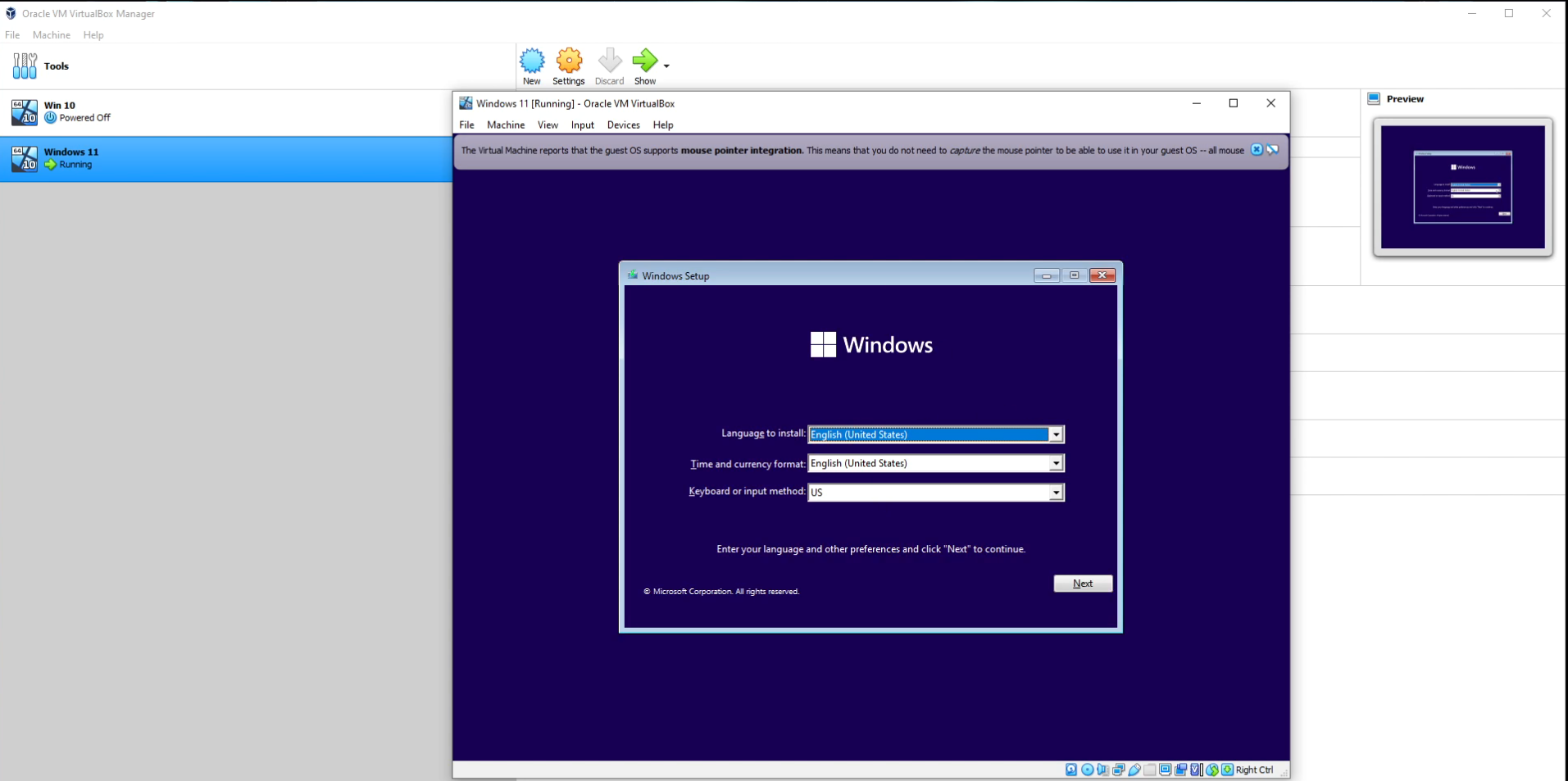Click the network status bar indicator
This screenshot has height=781, width=1568.
point(1118,770)
